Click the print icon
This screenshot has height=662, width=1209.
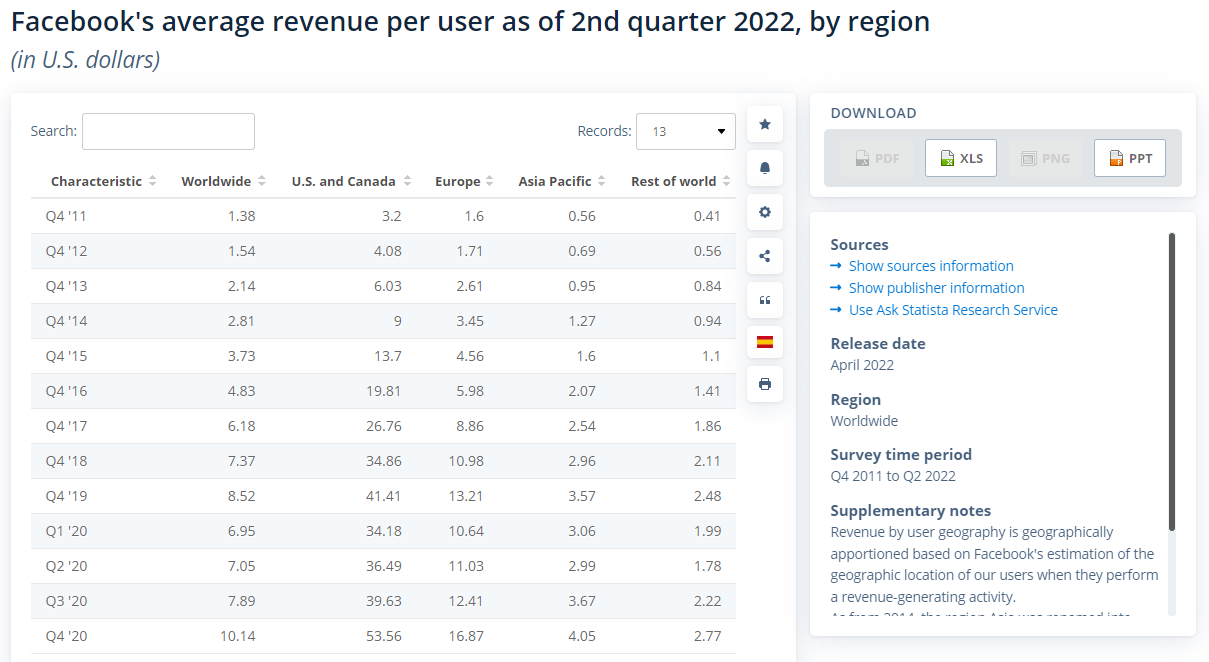(765, 384)
